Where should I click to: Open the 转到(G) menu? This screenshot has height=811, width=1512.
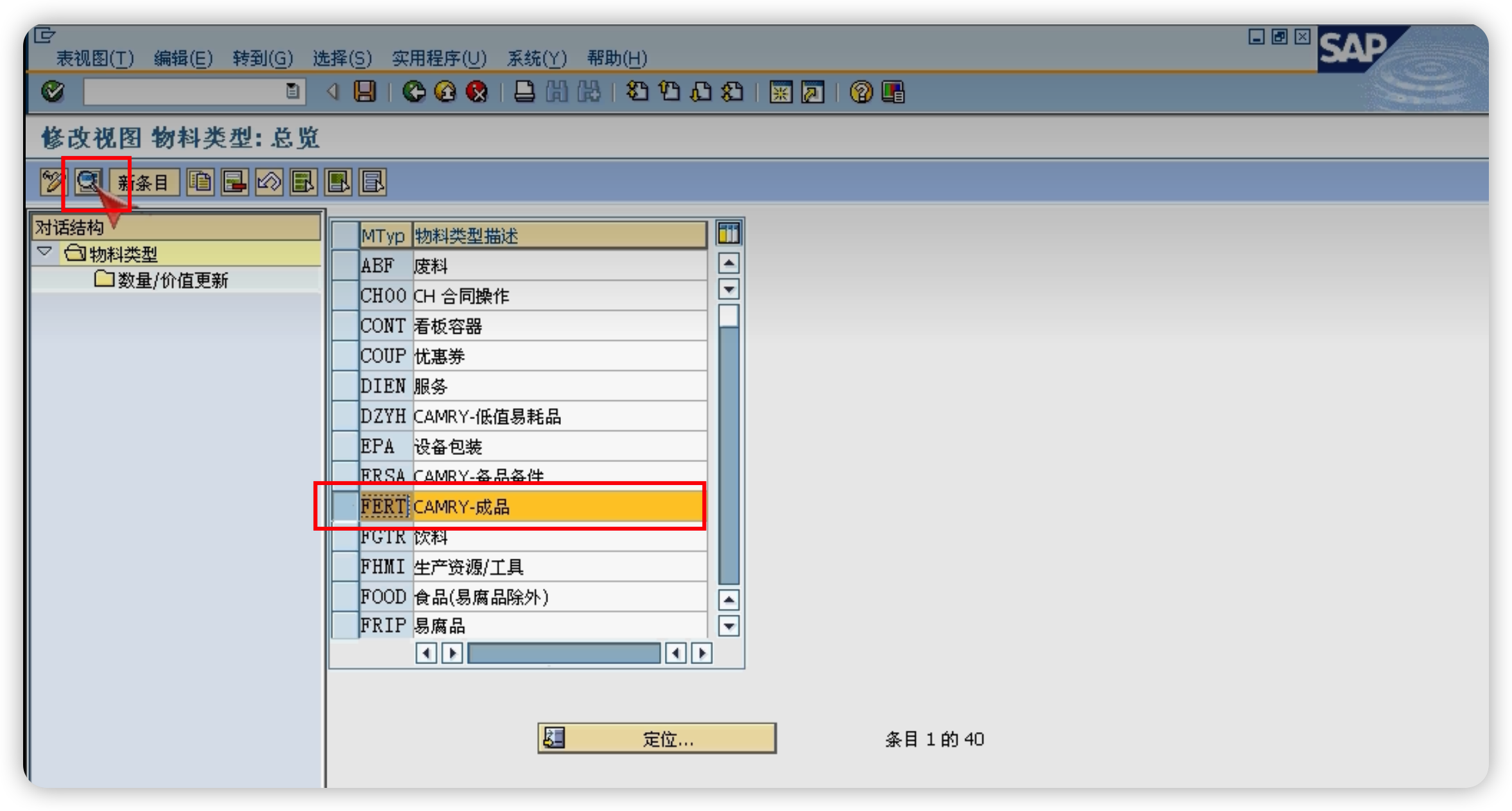(x=262, y=58)
